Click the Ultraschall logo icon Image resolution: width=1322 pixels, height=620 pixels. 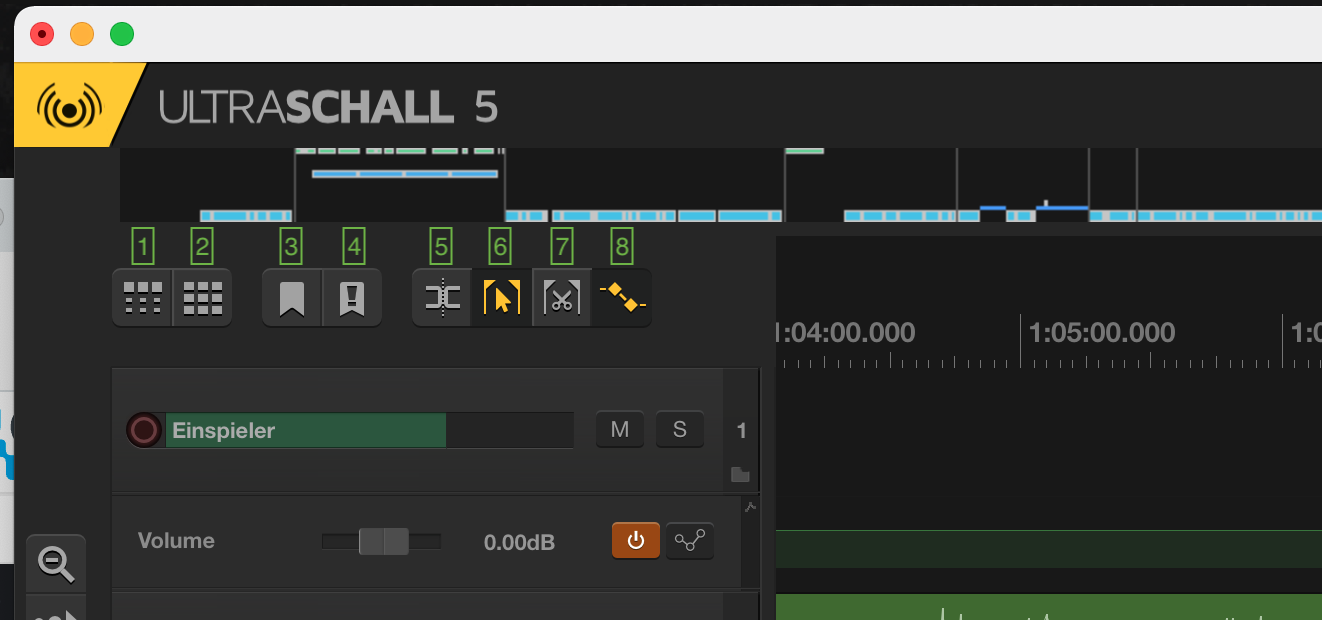click(70, 105)
